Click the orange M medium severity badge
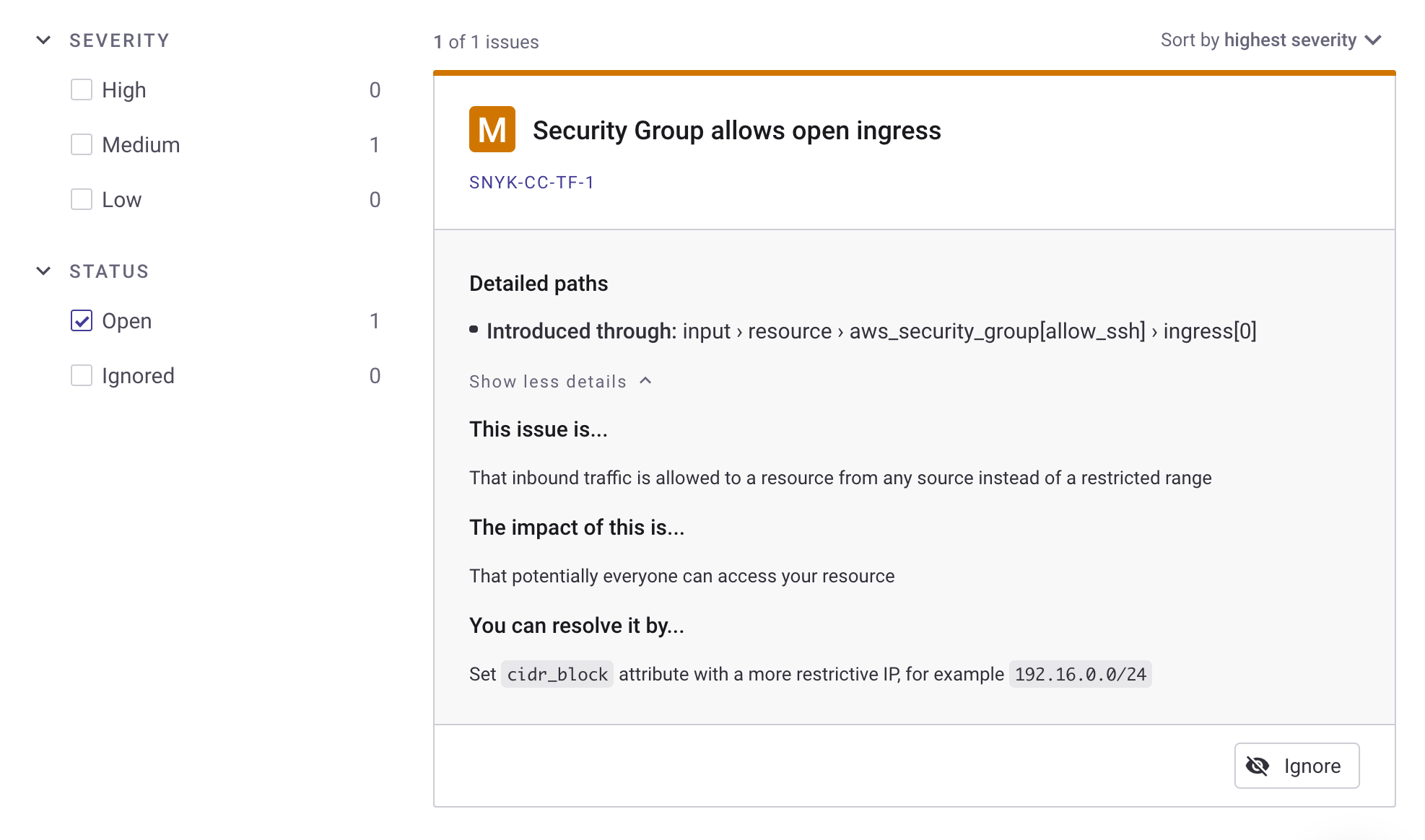This screenshot has width=1425, height=840. 492,130
